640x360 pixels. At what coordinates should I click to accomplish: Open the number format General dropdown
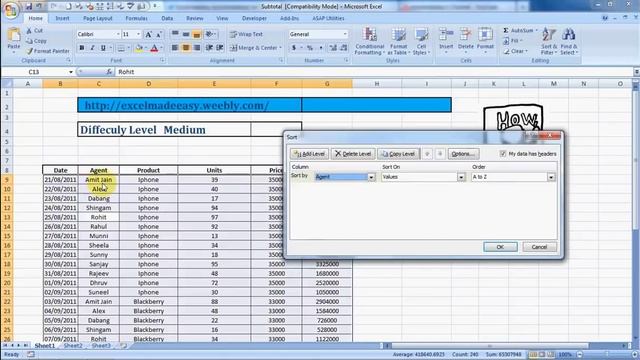pos(345,34)
